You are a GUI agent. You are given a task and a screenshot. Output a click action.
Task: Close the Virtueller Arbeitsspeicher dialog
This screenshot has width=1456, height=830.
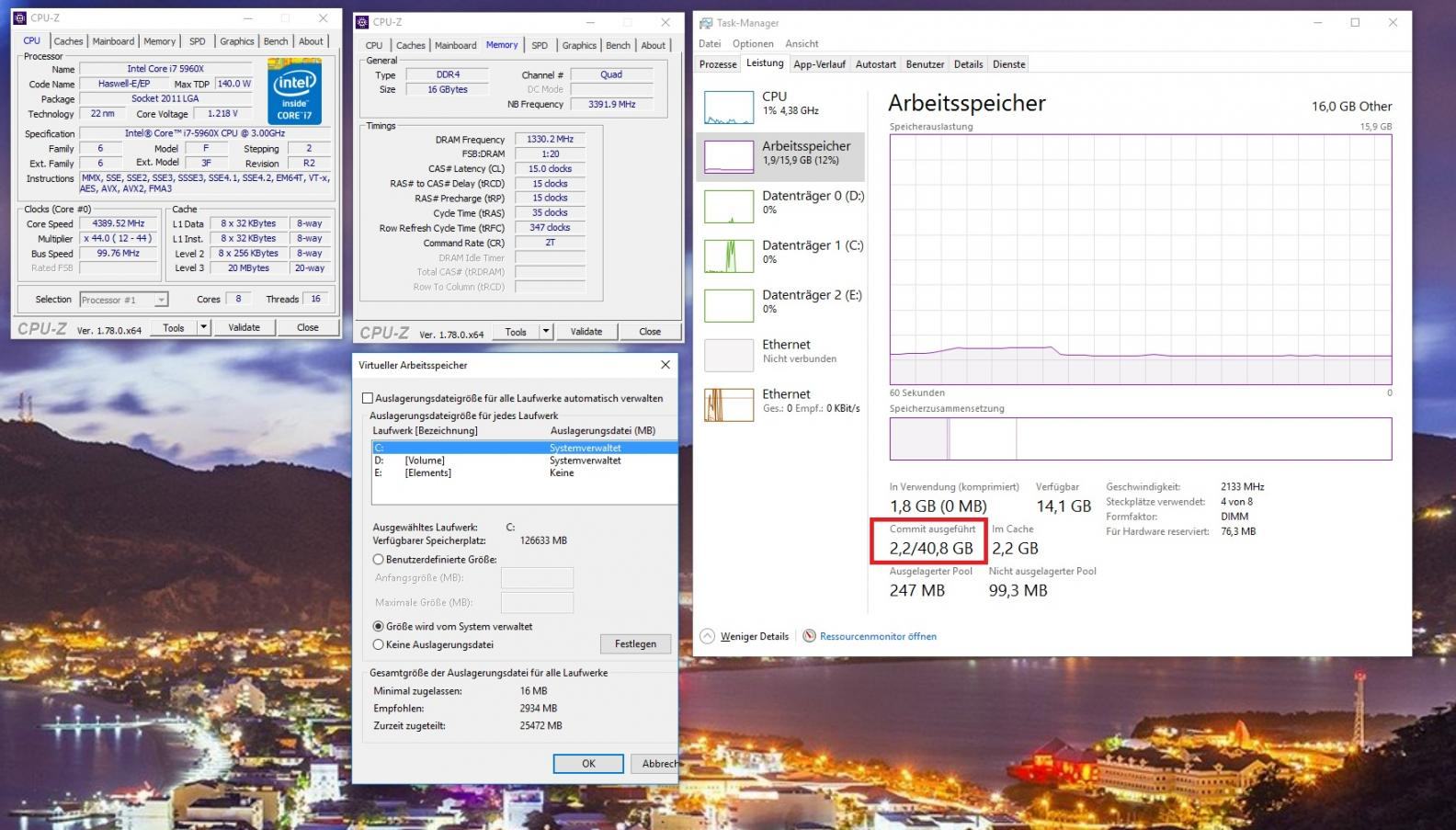pyautogui.click(x=665, y=365)
